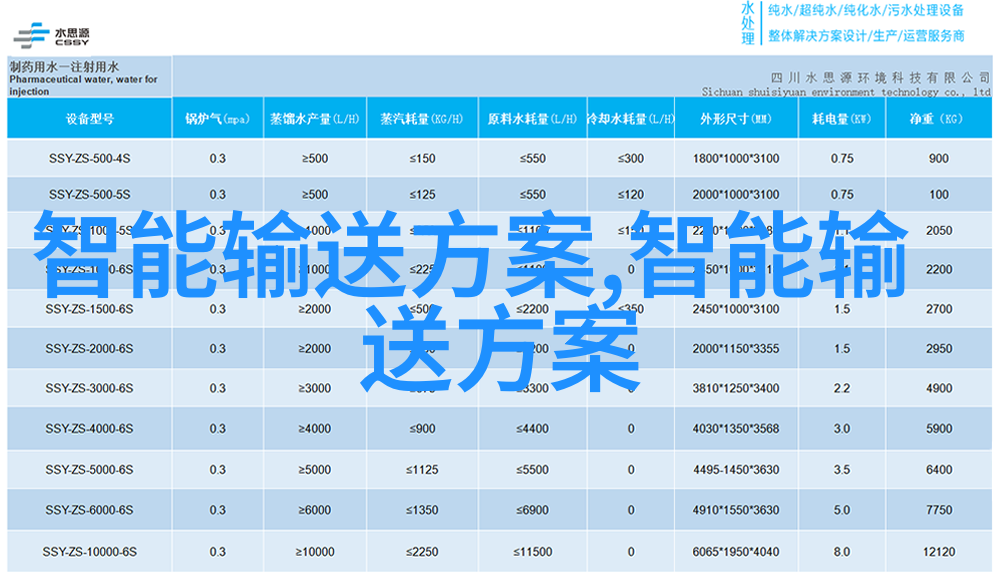The width and height of the screenshot is (1000, 581).
Task: Click the net weight 2050 cell
Action: [x=939, y=231]
